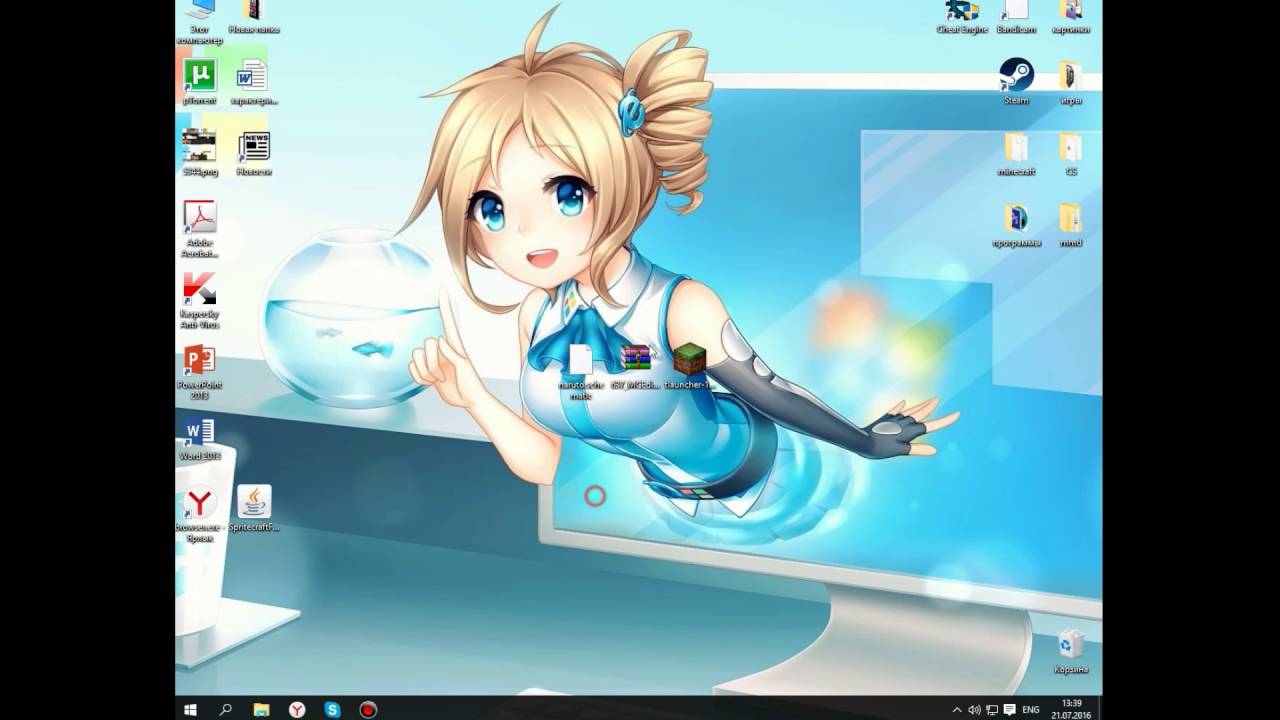Viewport: 1280px width, 720px height.
Task: Open network status tray icon
Action: (x=992, y=710)
